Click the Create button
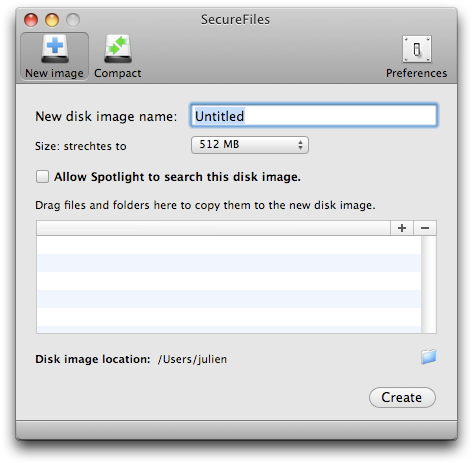Image resolution: width=473 pixels, height=463 pixels. tap(402, 397)
